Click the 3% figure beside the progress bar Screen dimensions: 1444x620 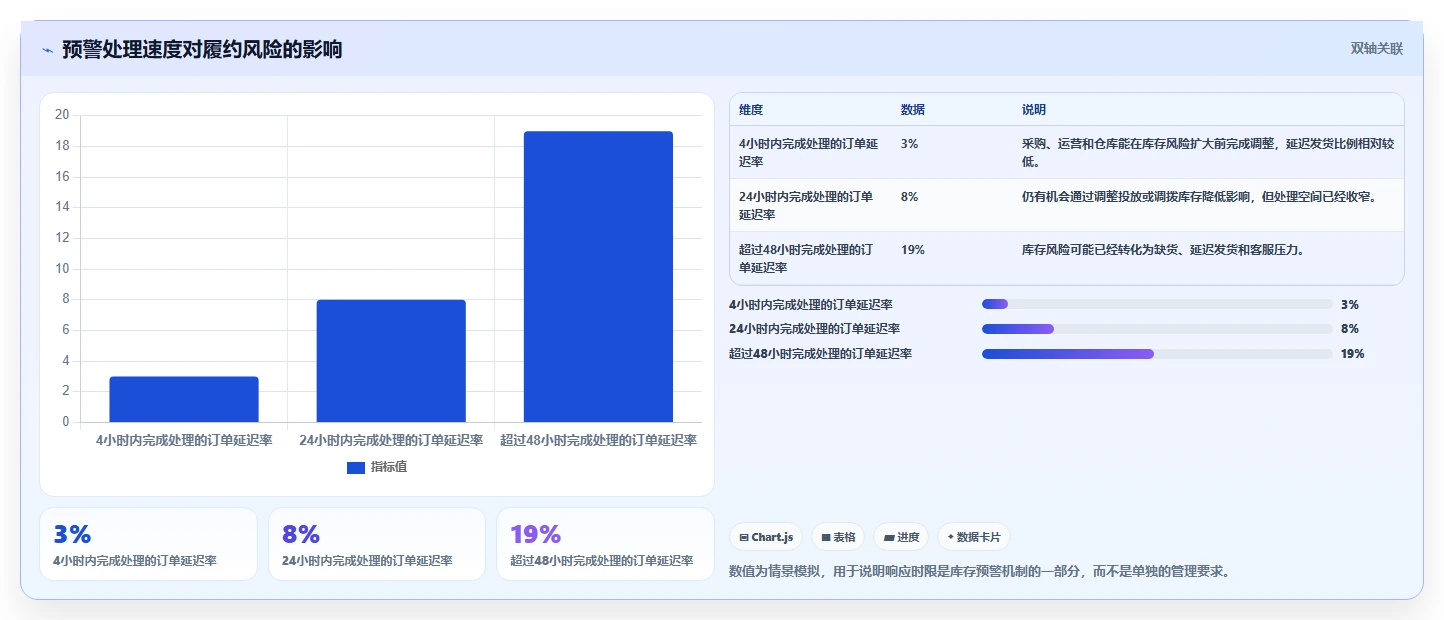[x=1350, y=305]
